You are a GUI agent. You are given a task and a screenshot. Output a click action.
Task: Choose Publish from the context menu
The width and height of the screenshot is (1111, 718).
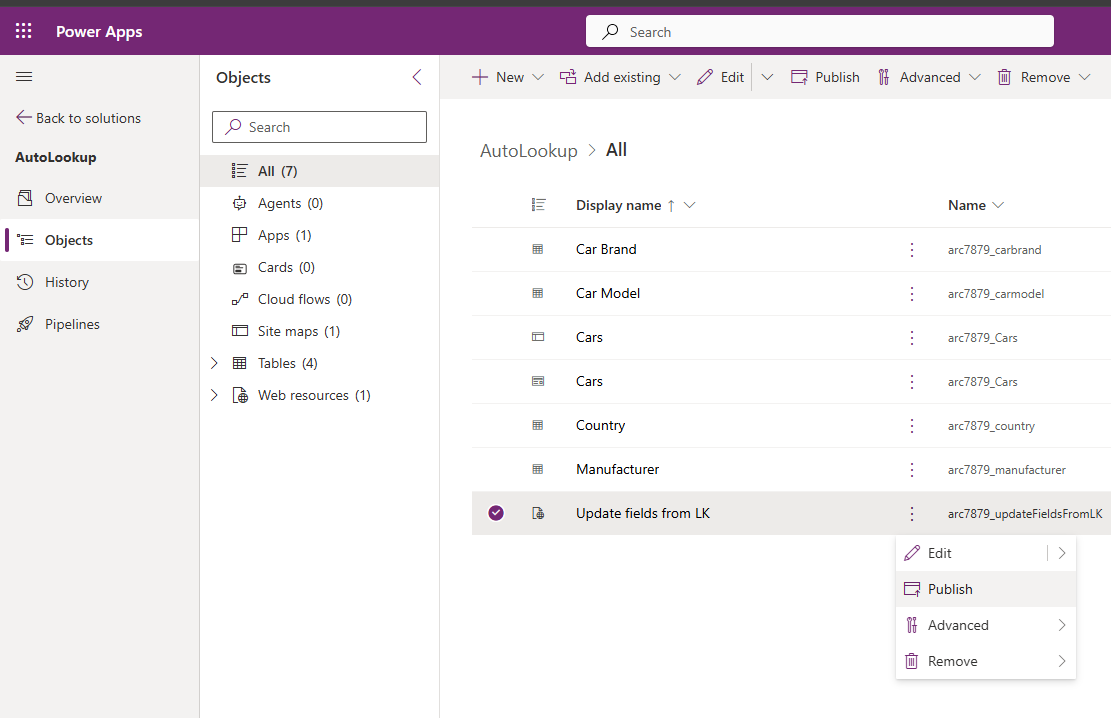click(x=949, y=588)
